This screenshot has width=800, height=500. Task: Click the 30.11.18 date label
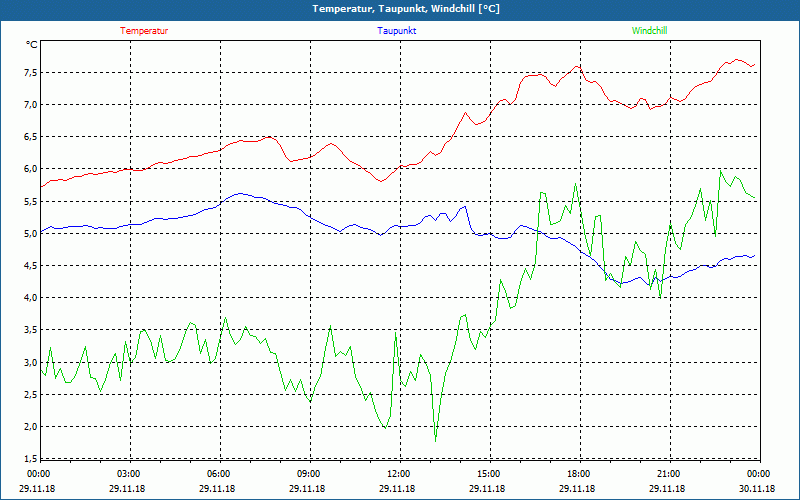(x=757, y=488)
